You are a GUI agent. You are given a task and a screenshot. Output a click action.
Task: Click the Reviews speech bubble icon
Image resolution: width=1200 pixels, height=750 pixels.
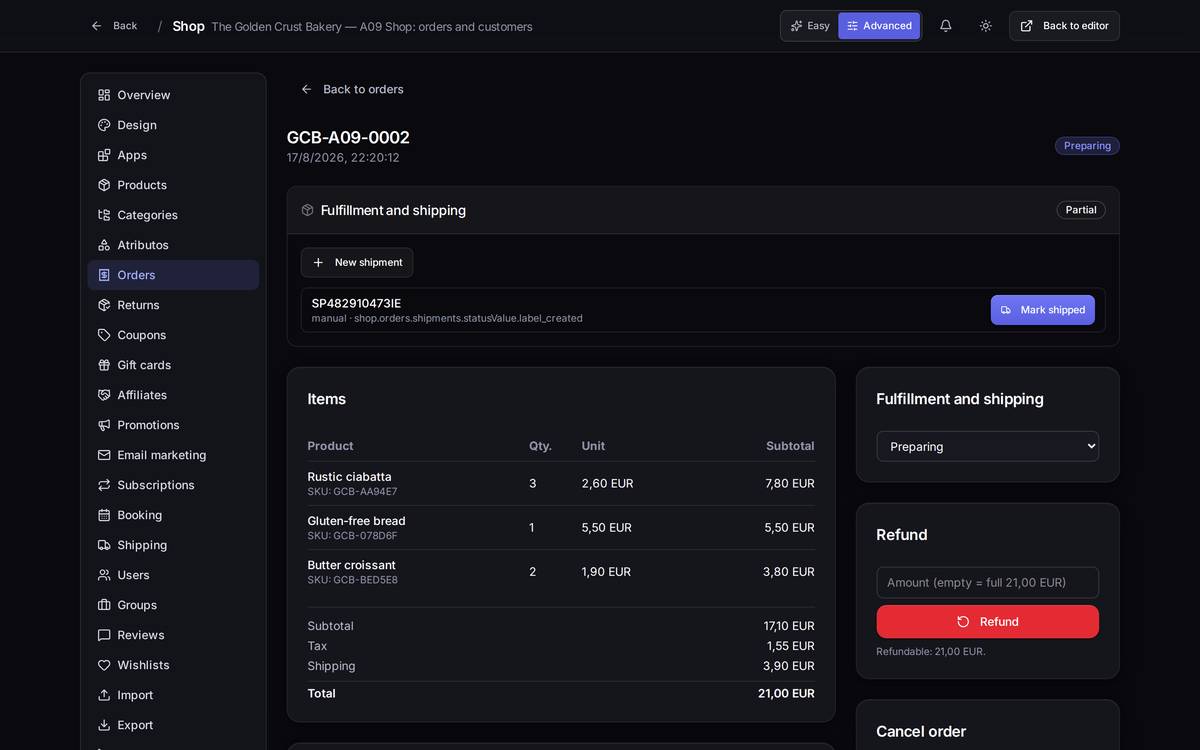pos(104,635)
